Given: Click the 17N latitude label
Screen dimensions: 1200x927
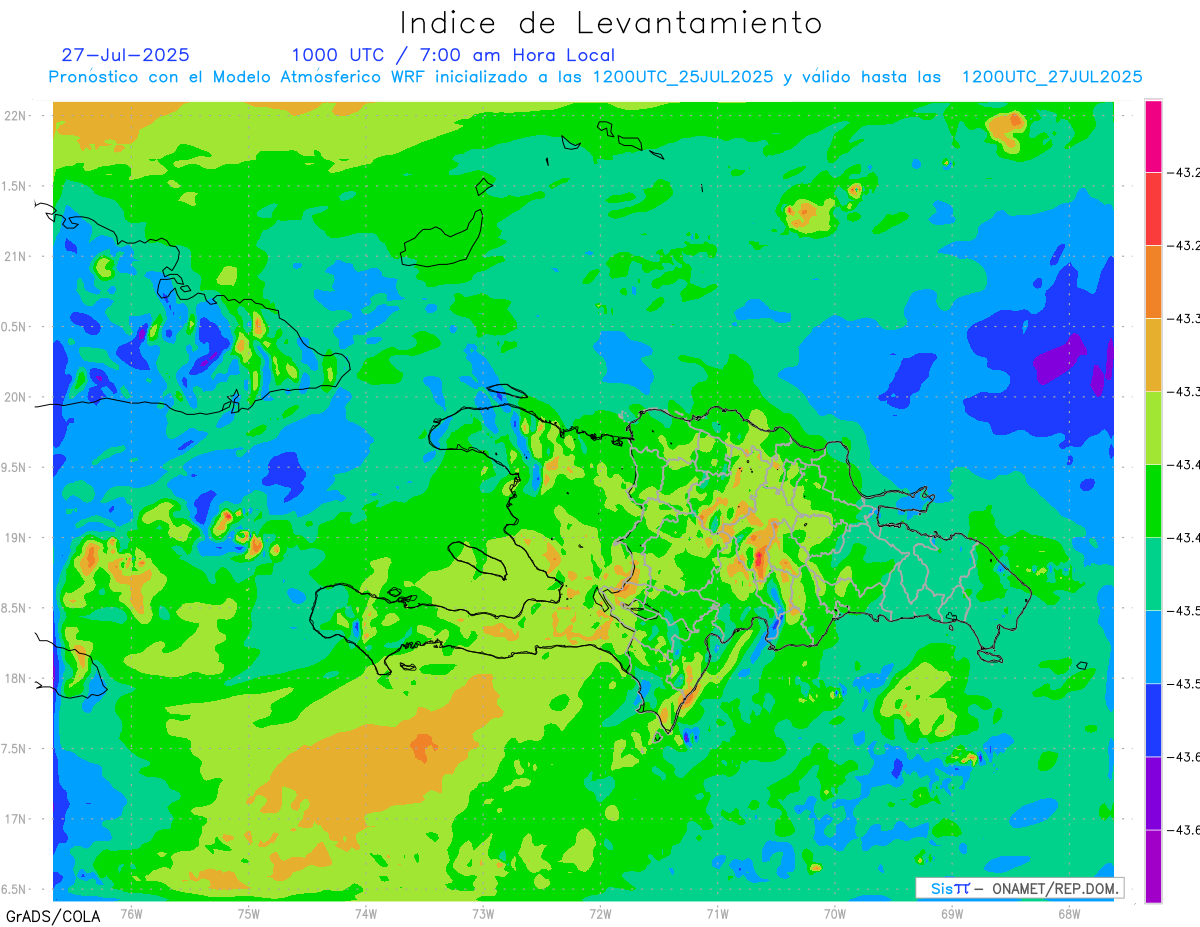Looking at the screenshot, I should [15, 819].
